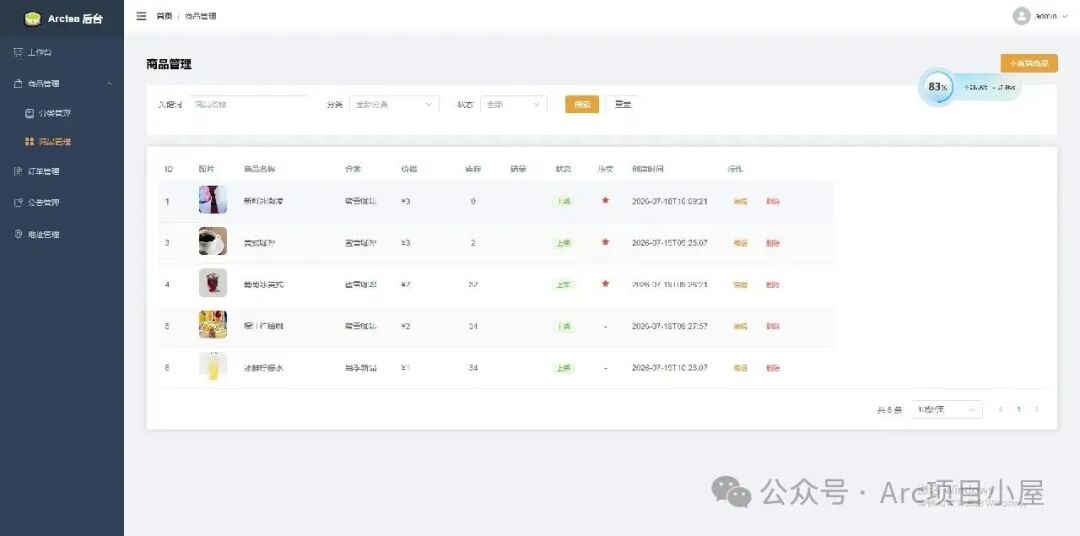Delete the product in row ID 1

[x=773, y=201]
